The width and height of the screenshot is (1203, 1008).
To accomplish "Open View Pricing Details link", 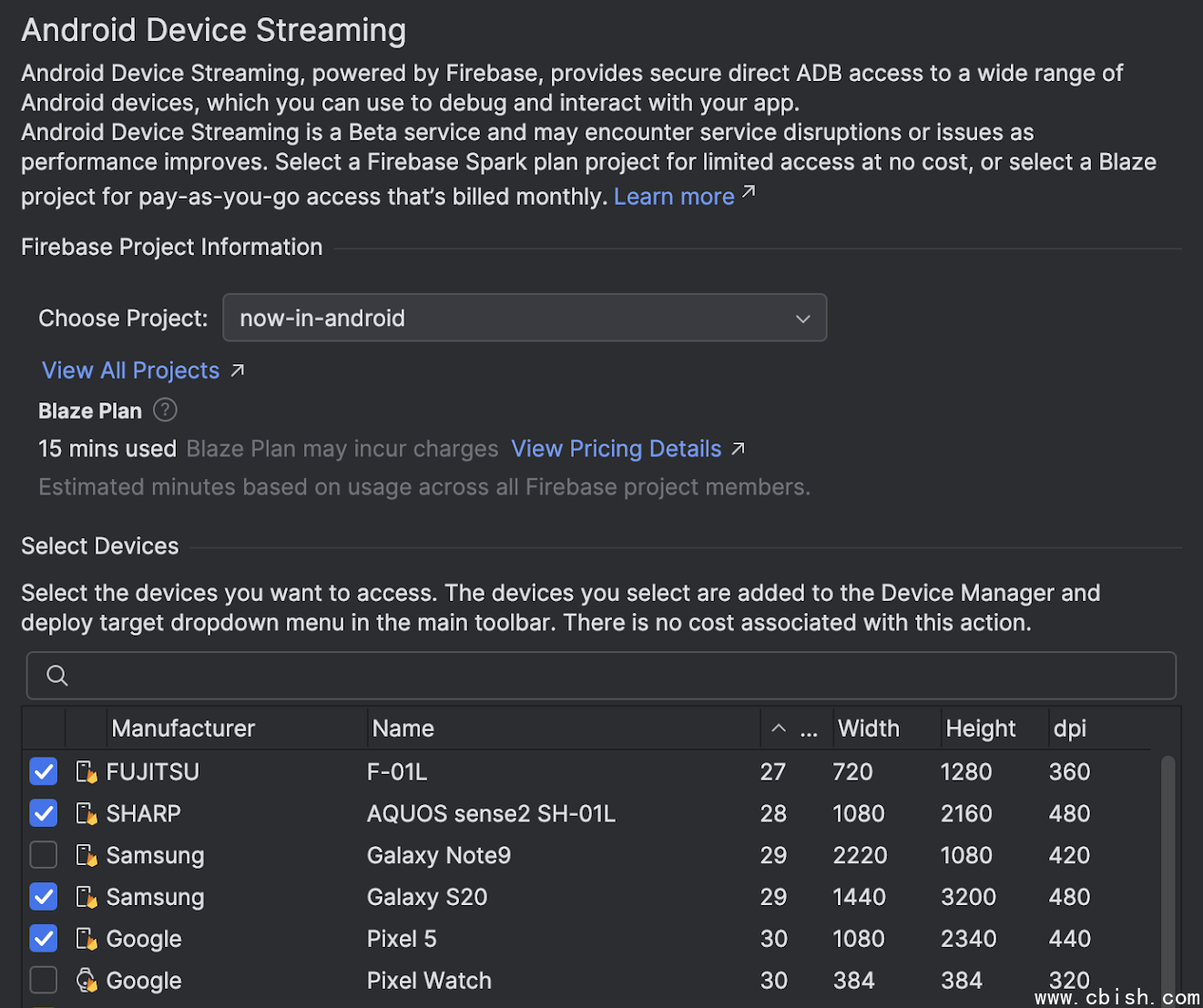I will [x=617, y=449].
